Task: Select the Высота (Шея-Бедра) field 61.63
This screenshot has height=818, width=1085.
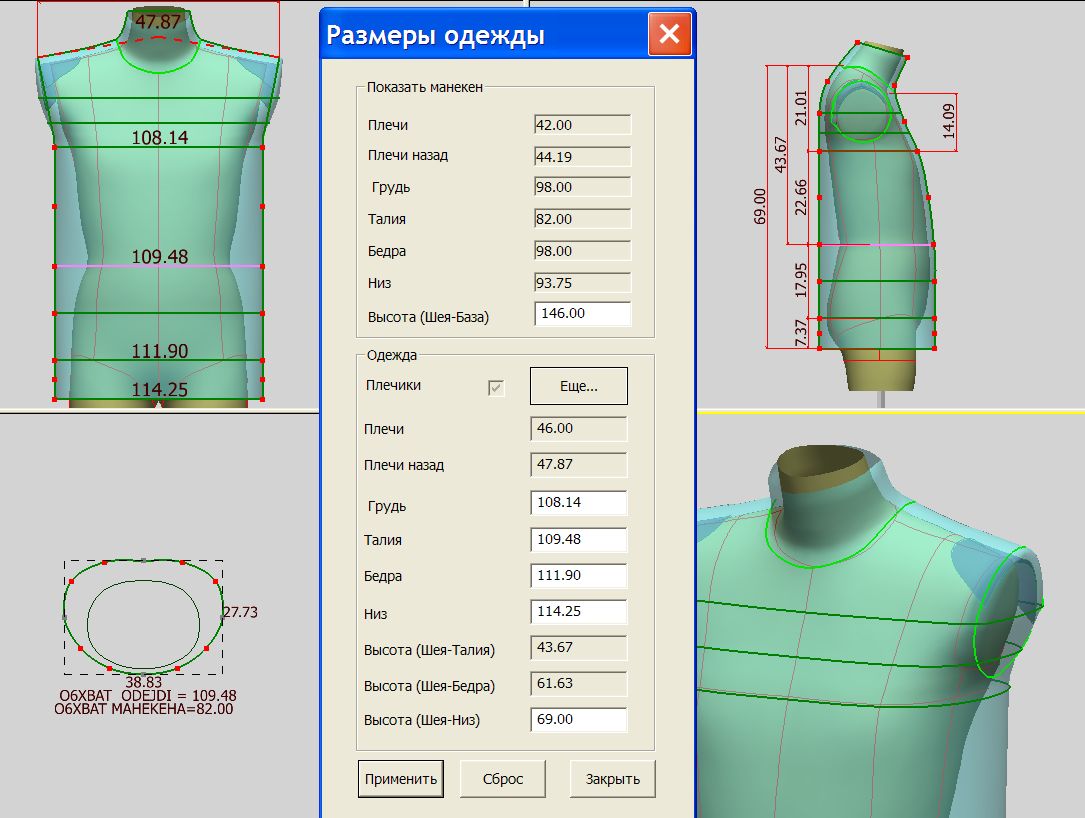Action: point(578,683)
